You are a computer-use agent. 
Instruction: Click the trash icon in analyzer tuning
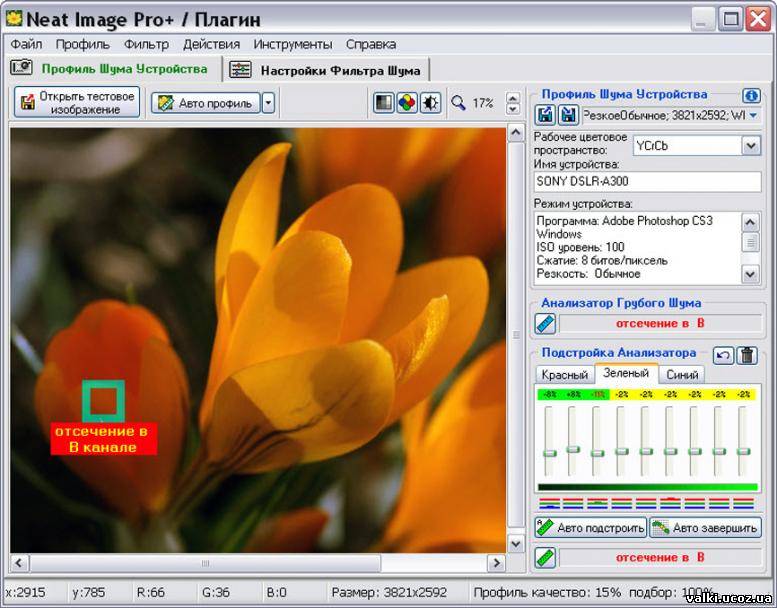[x=747, y=354]
